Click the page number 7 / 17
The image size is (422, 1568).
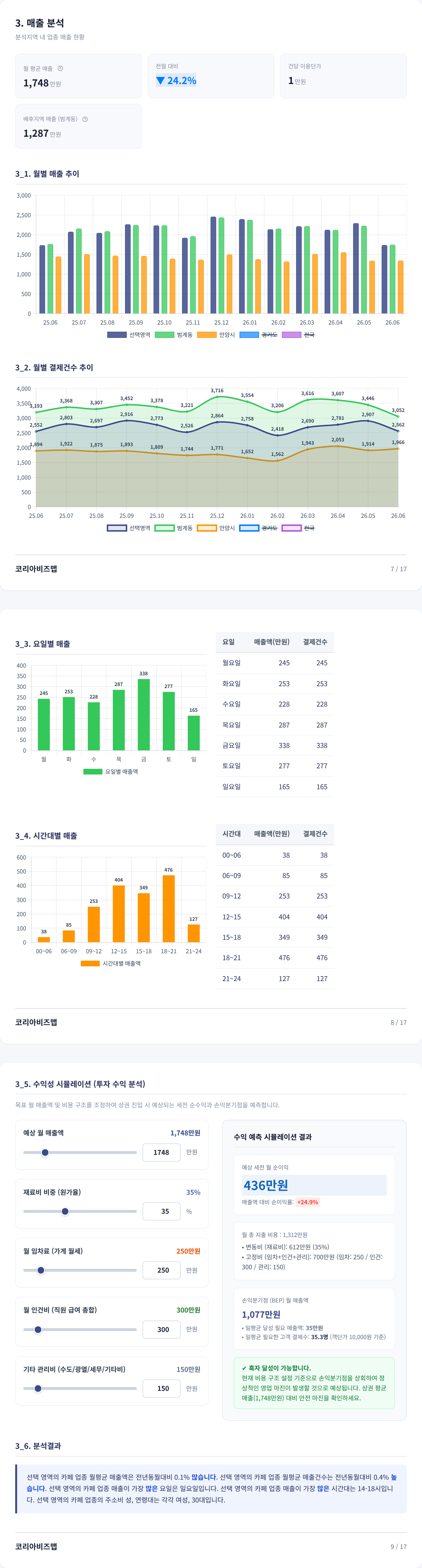(x=399, y=569)
